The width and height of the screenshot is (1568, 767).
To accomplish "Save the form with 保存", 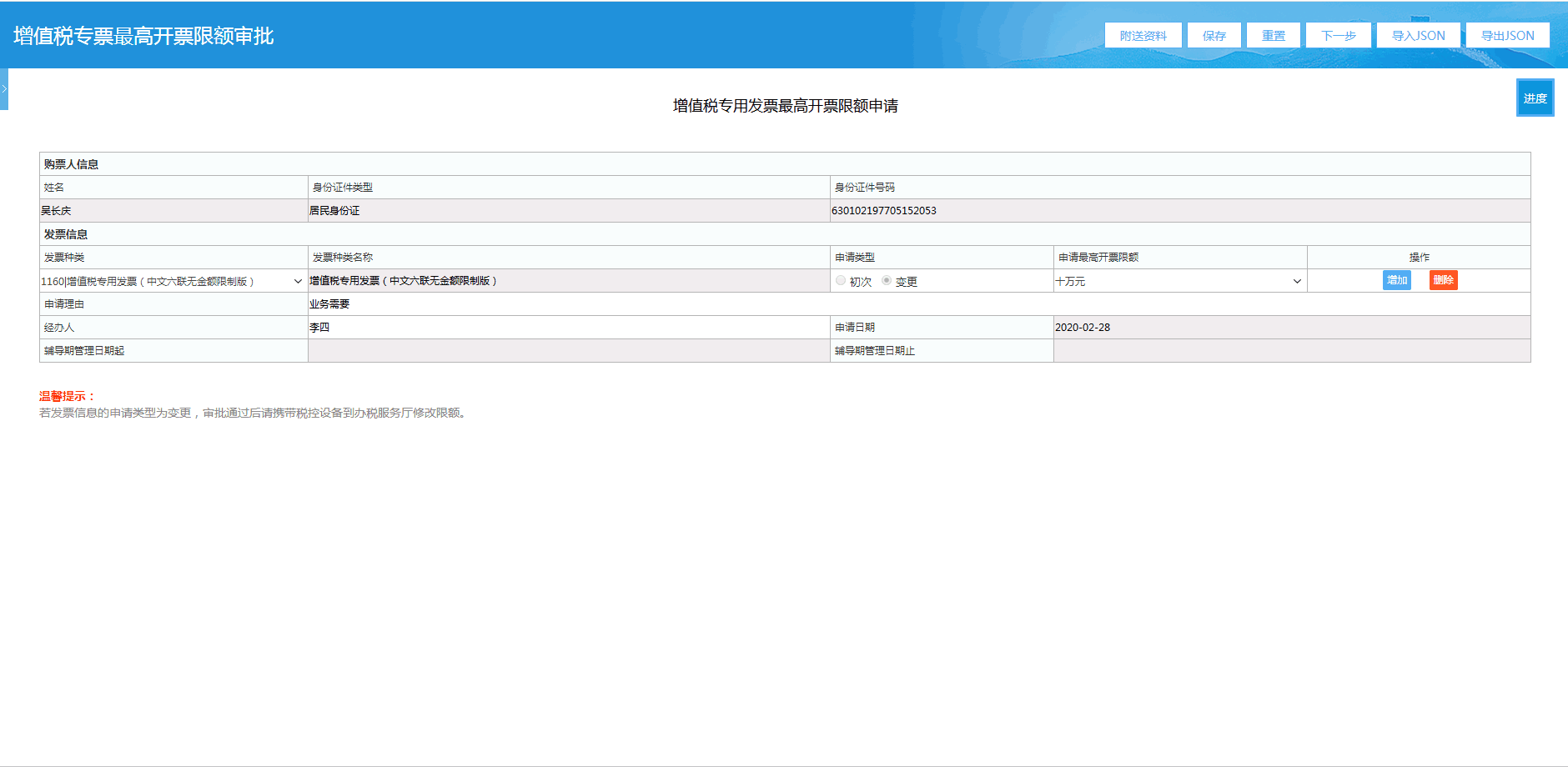I will tap(1214, 36).
